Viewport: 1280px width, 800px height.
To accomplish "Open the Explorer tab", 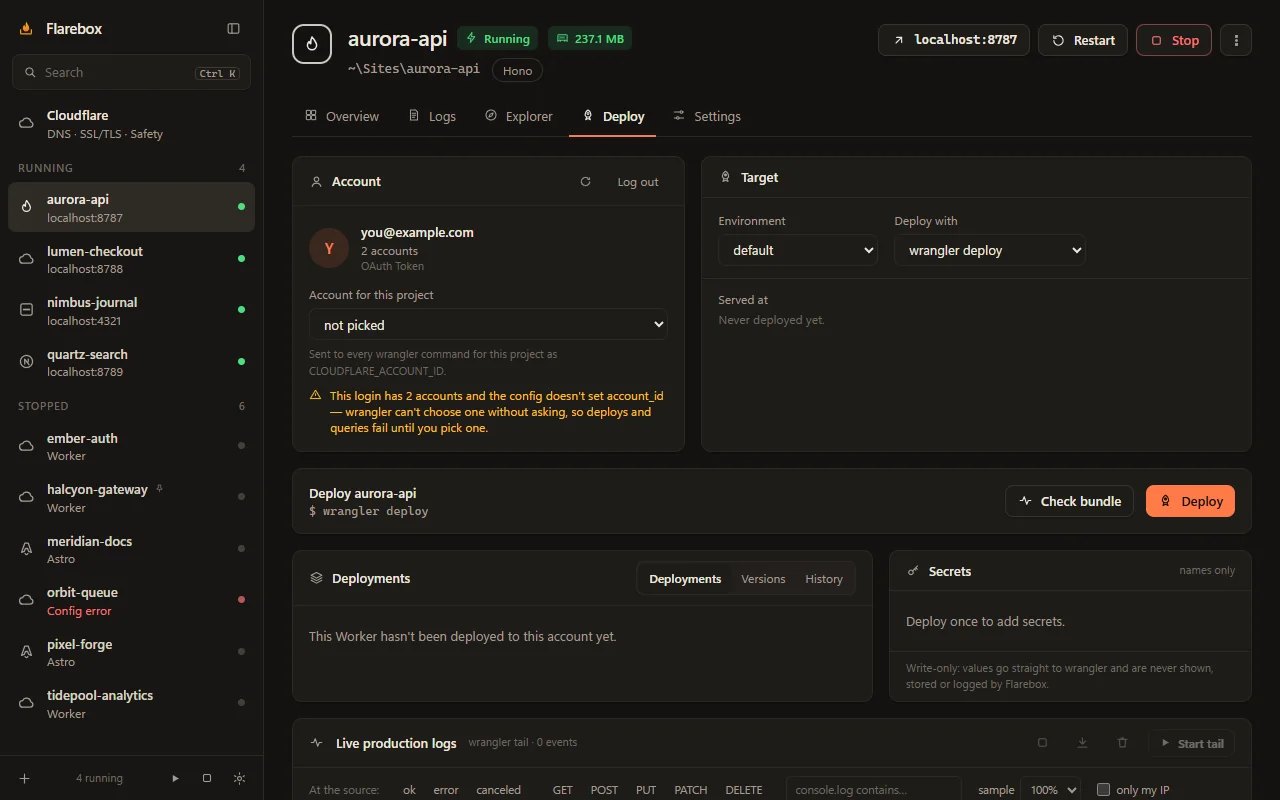I will point(518,117).
